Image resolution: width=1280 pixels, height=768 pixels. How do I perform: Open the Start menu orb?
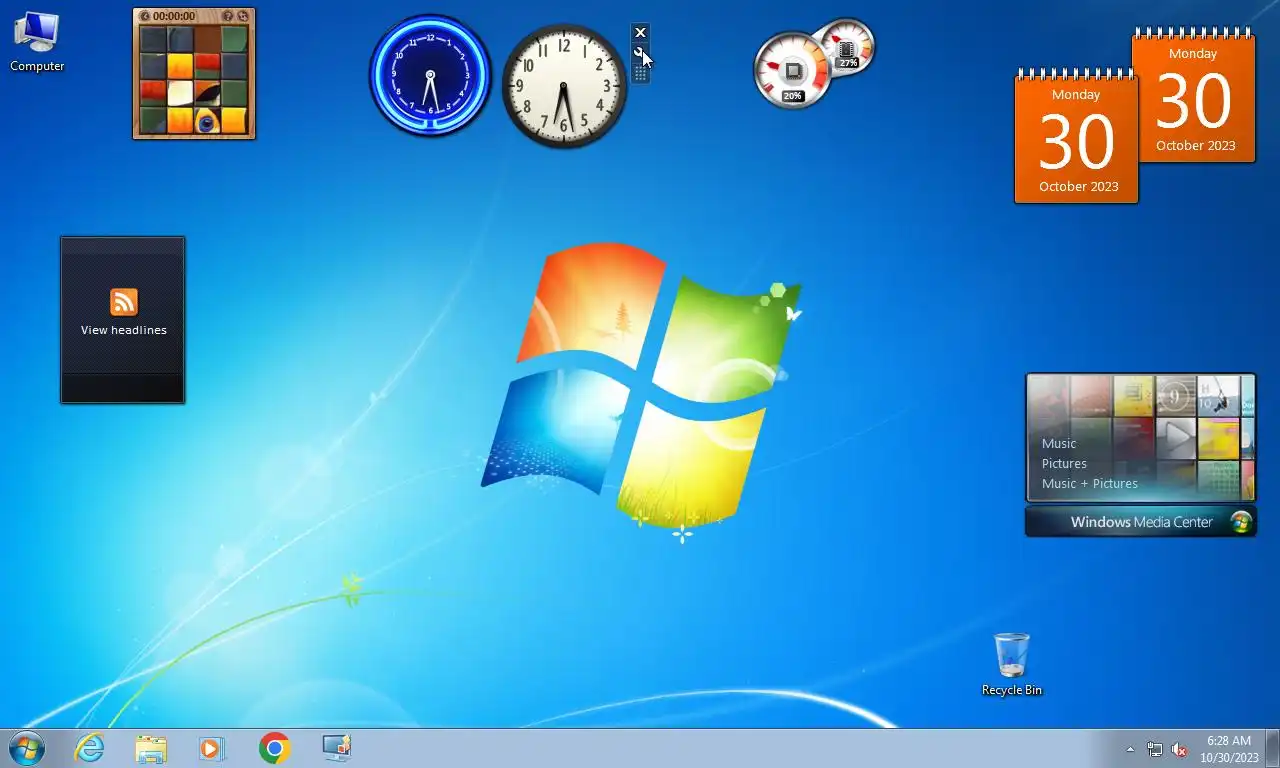click(27, 748)
